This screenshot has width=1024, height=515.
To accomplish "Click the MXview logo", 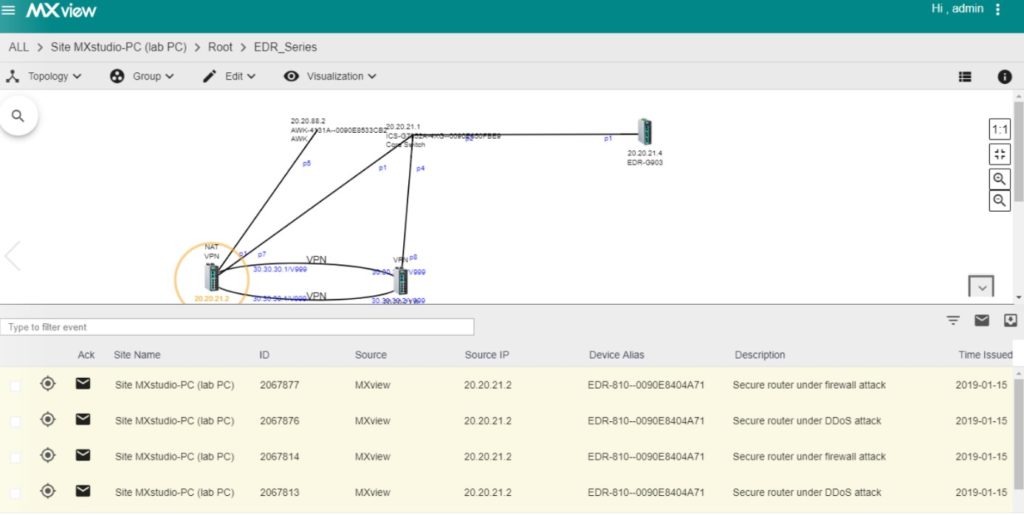I will (61, 10).
